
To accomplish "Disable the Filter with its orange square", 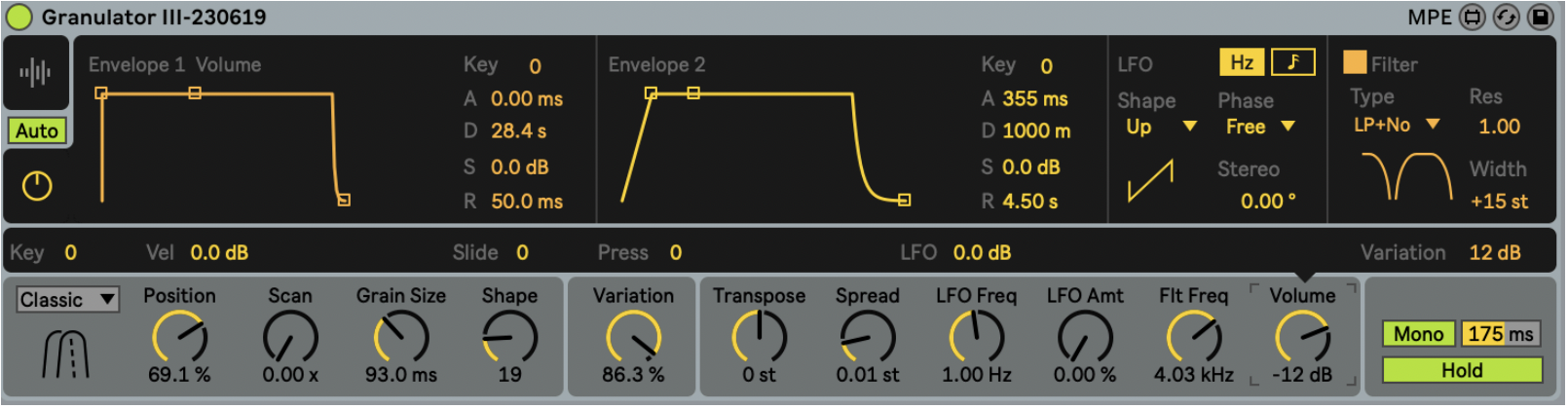I will tap(1354, 63).
